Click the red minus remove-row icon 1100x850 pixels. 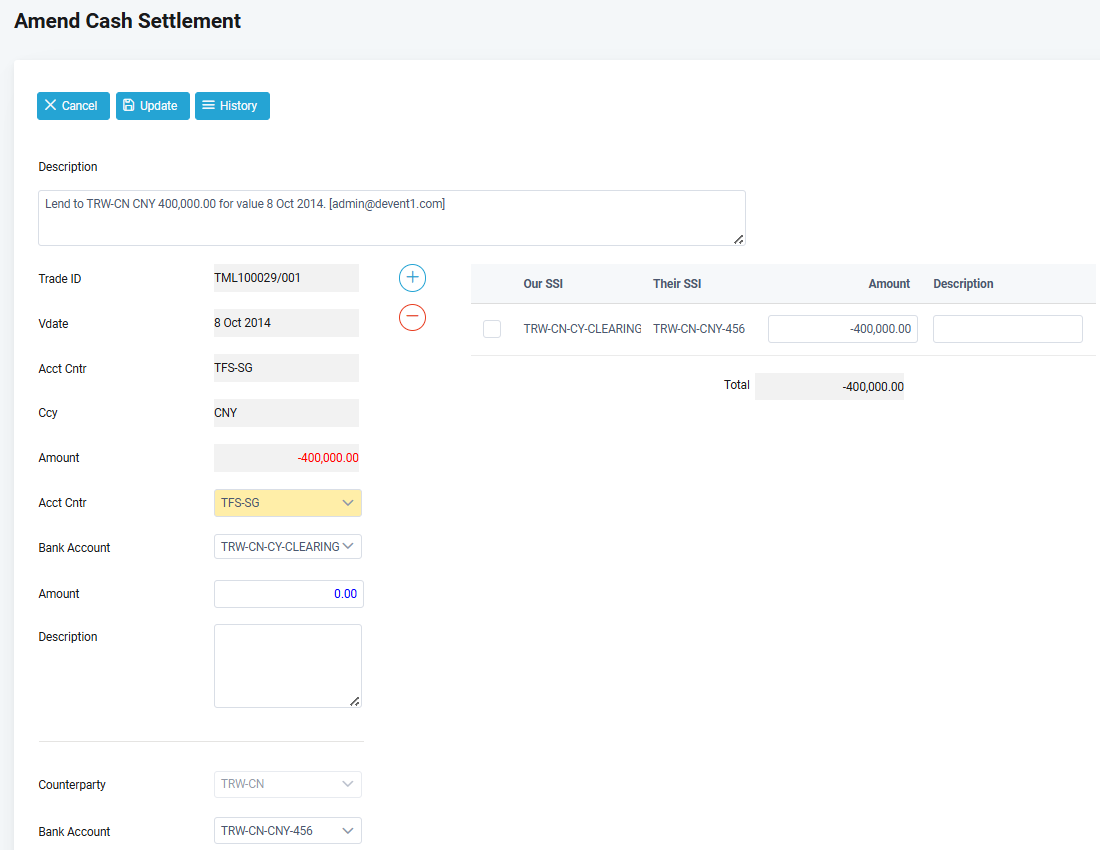point(412,318)
